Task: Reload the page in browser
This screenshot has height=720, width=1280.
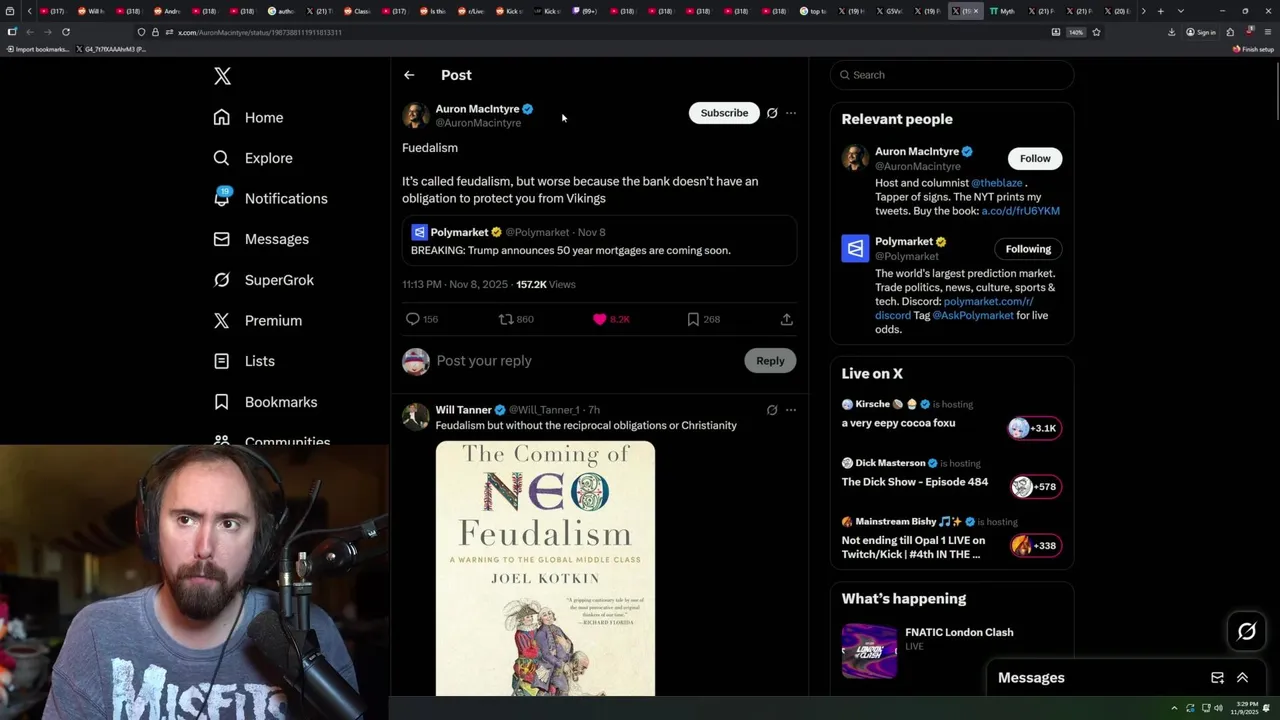Action: click(x=66, y=32)
